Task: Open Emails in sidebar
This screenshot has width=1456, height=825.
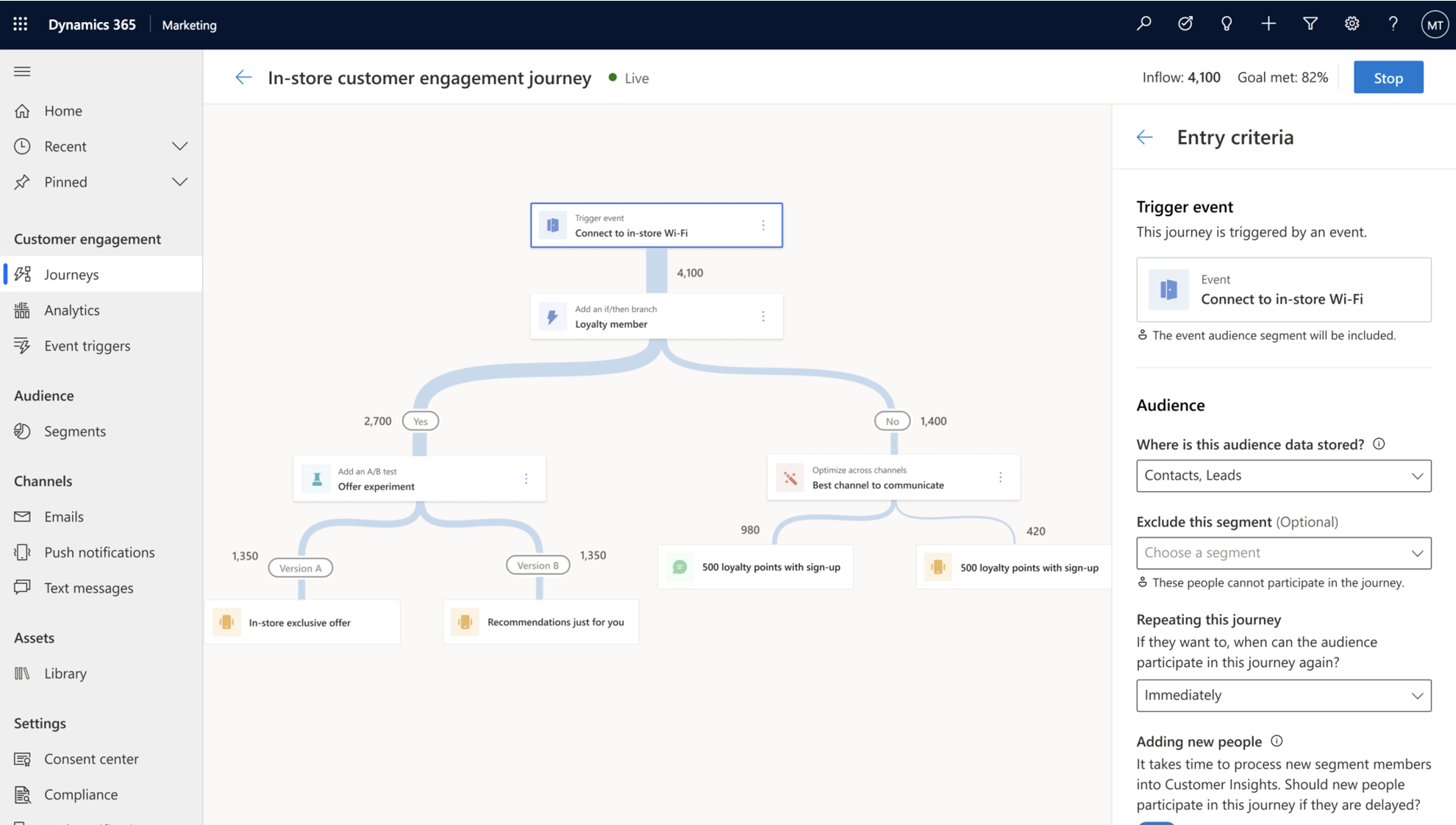Action: (x=101, y=517)
